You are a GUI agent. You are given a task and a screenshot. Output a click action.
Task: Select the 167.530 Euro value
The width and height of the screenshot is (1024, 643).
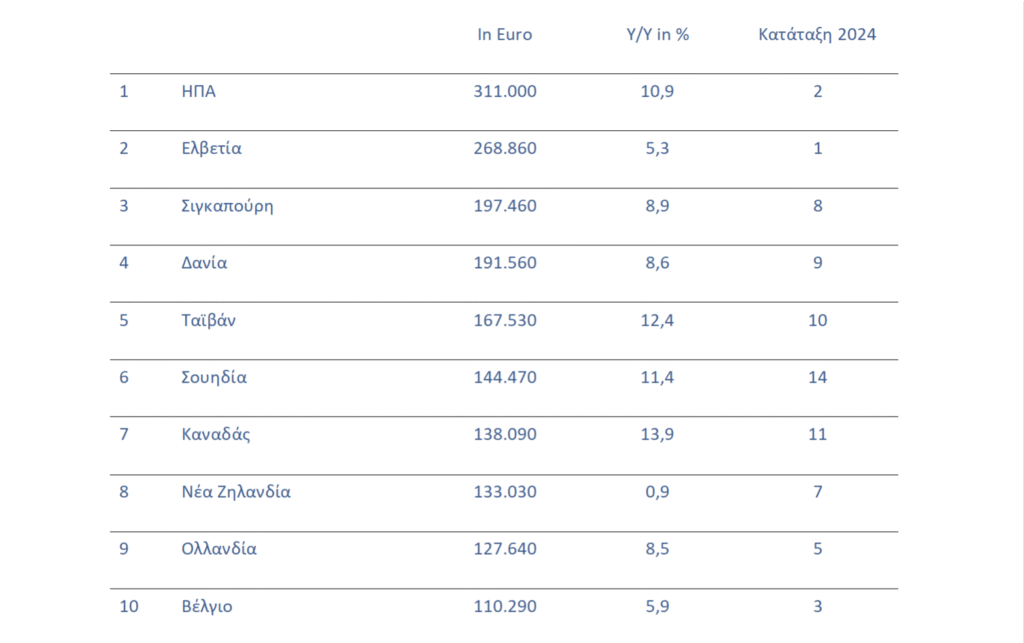505,320
